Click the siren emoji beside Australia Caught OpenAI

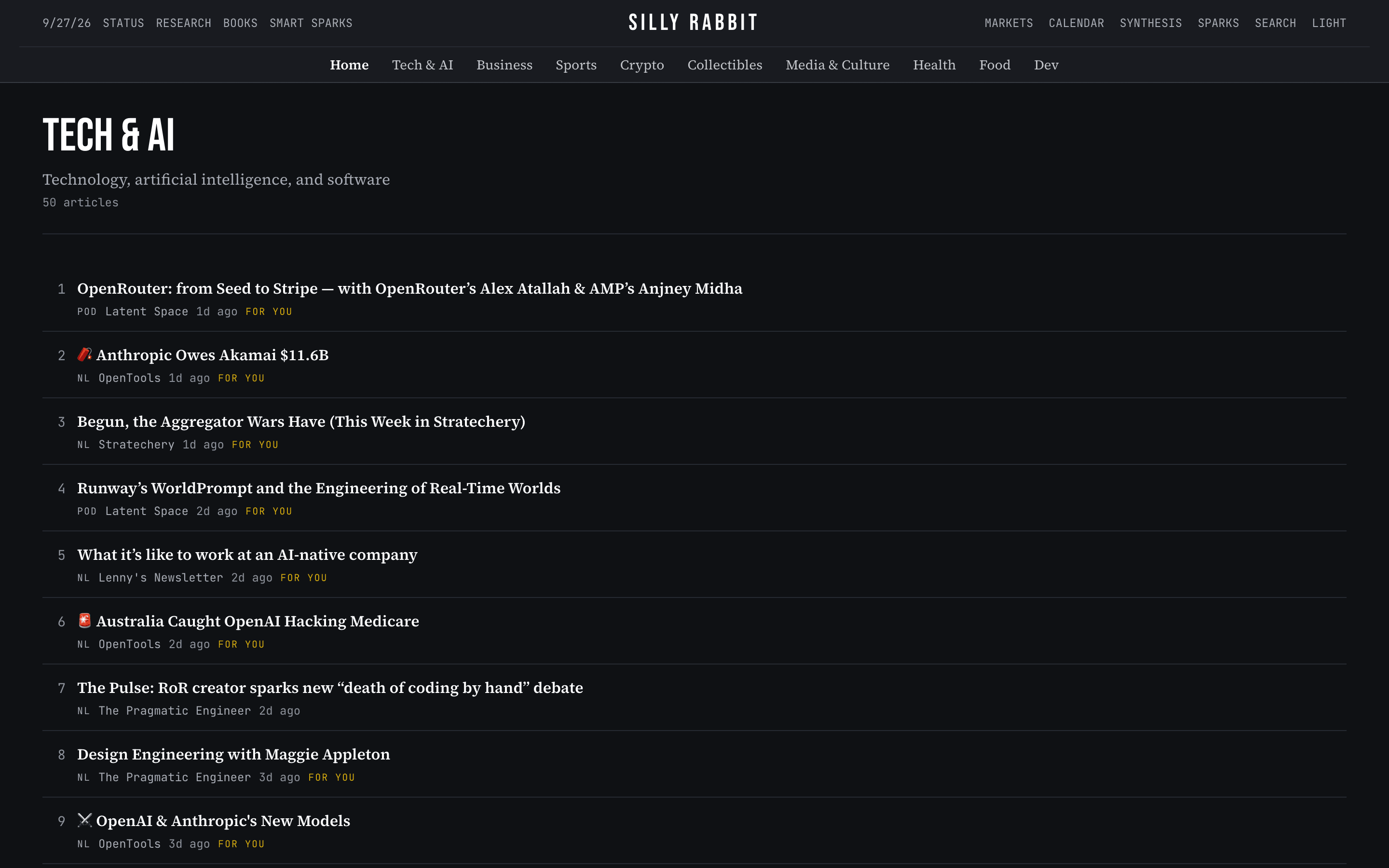85,621
